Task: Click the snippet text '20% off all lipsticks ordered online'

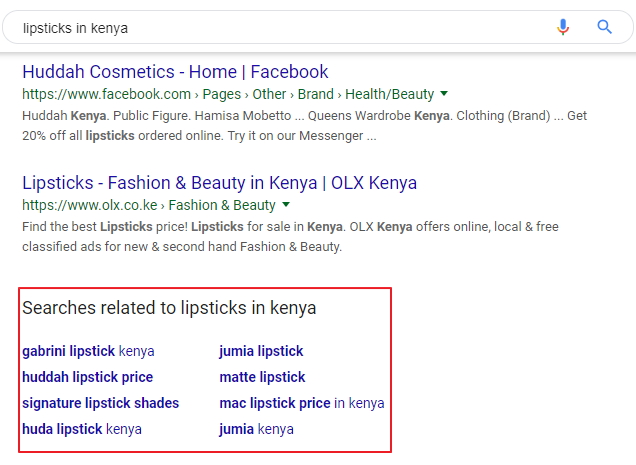Action: [x=122, y=136]
